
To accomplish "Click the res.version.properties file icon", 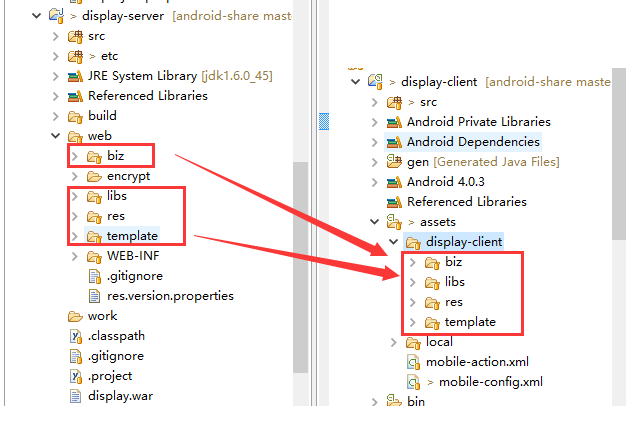I will [94, 296].
